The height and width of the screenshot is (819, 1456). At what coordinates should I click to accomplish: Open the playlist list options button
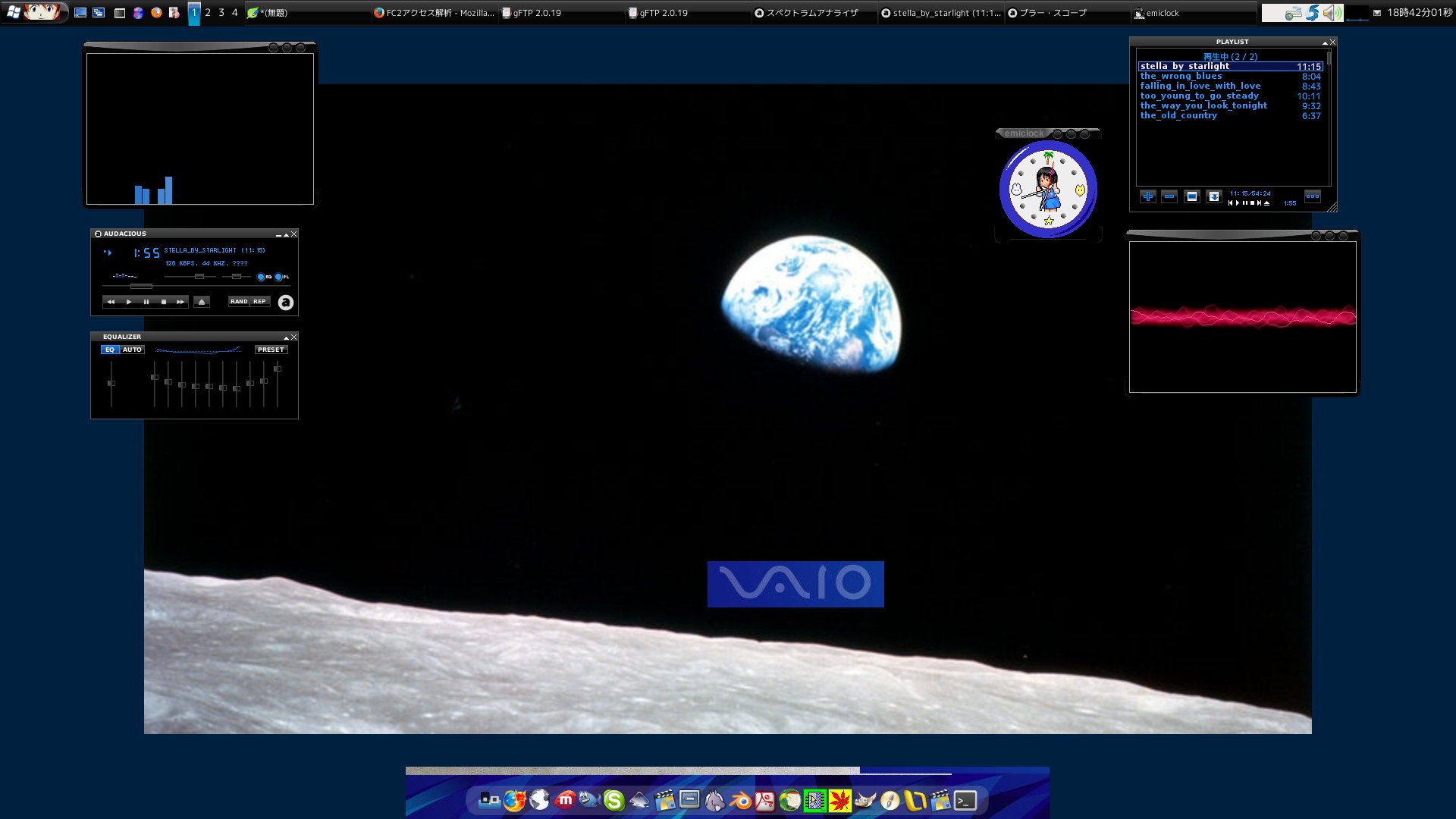[x=1313, y=196]
